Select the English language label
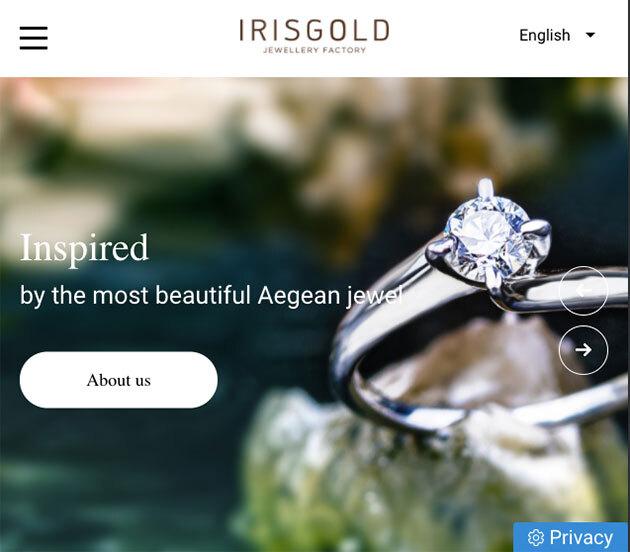 pyautogui.click(x=544, y=35)
